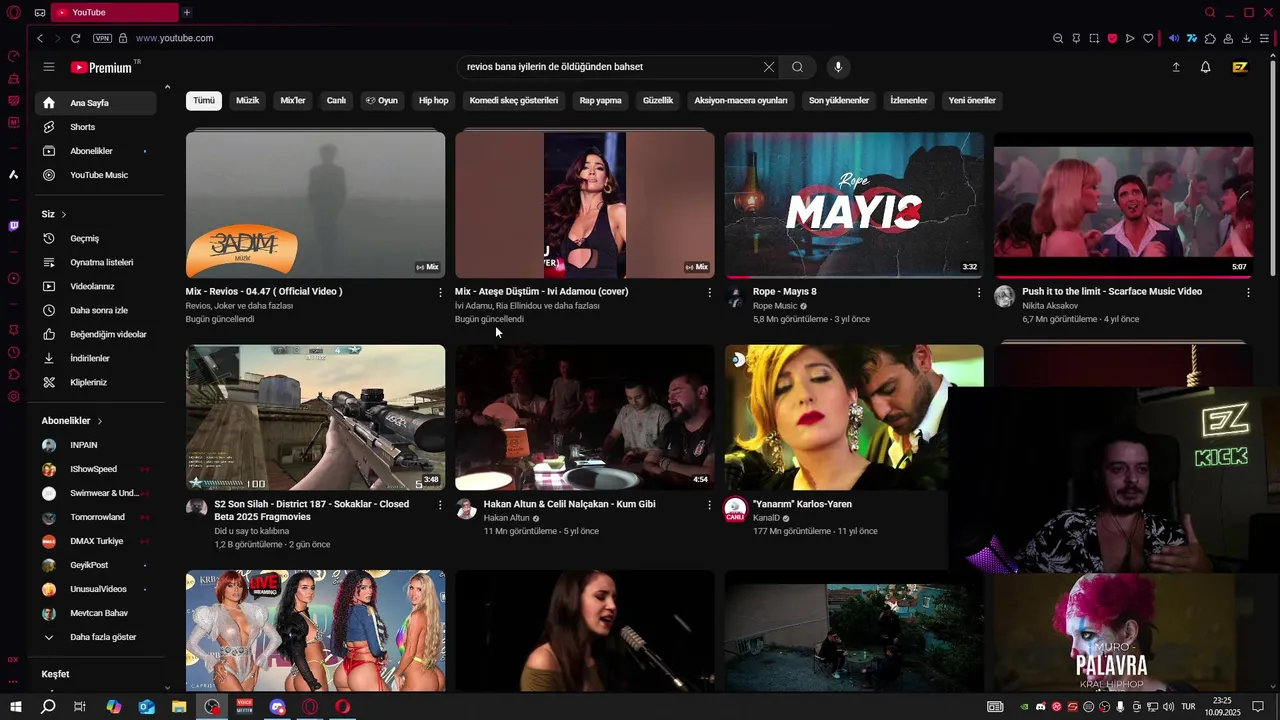Open Abonelikler in the sidebar
This screenshot has height=720, width=1280.
(96, 151)
